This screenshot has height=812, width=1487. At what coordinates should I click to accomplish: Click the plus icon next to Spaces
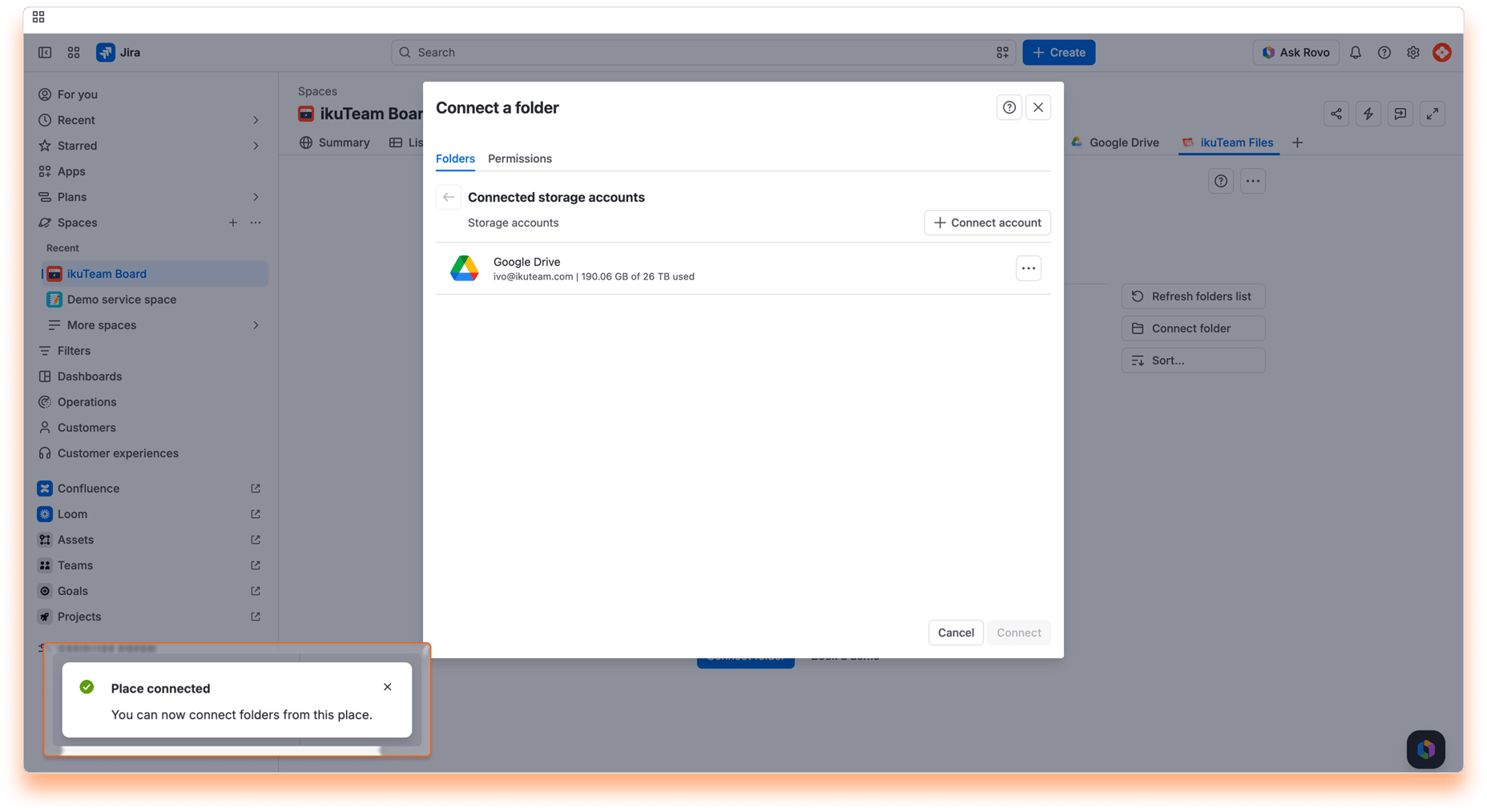coord(233,223)
